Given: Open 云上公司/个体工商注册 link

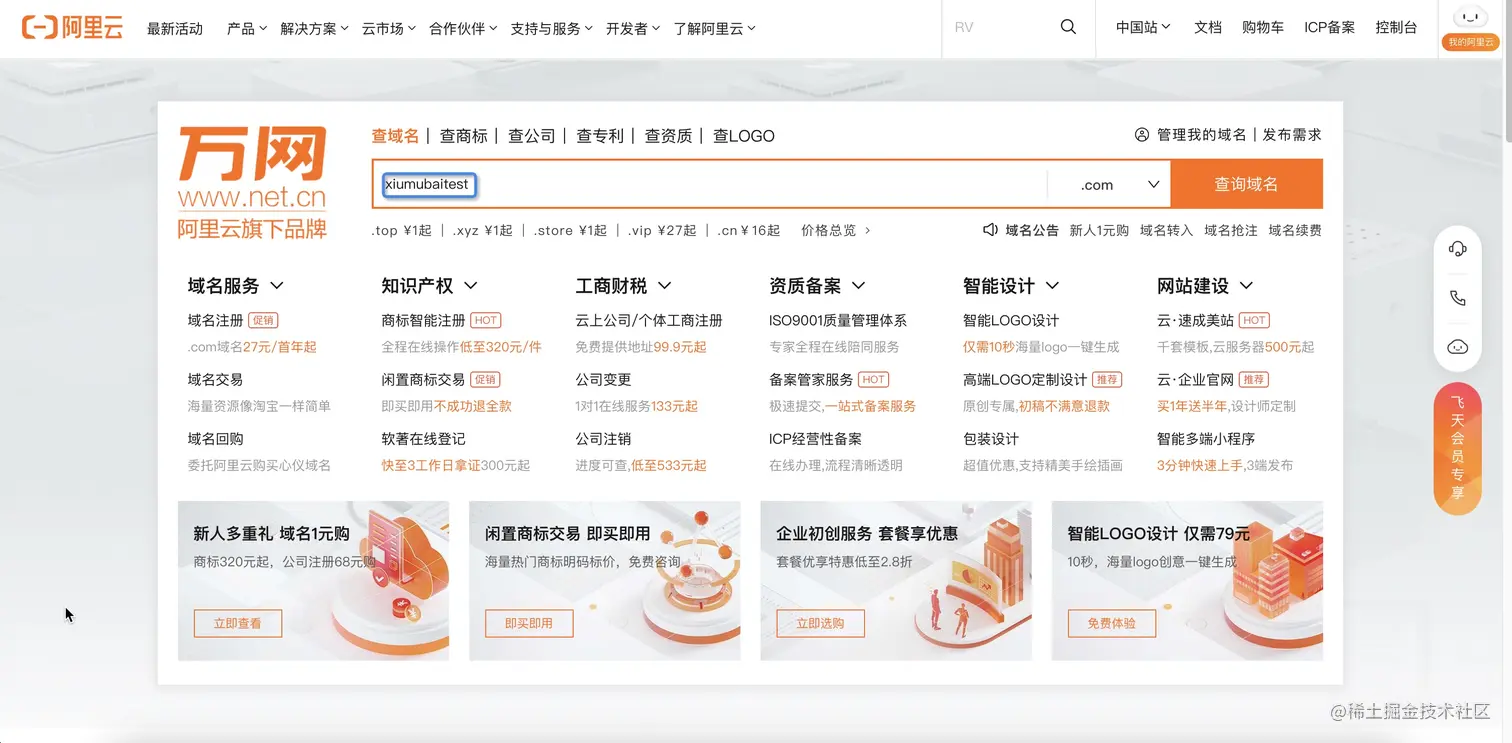Looking at the screenshot, I should pyautogui.click(x=649, y=321).
